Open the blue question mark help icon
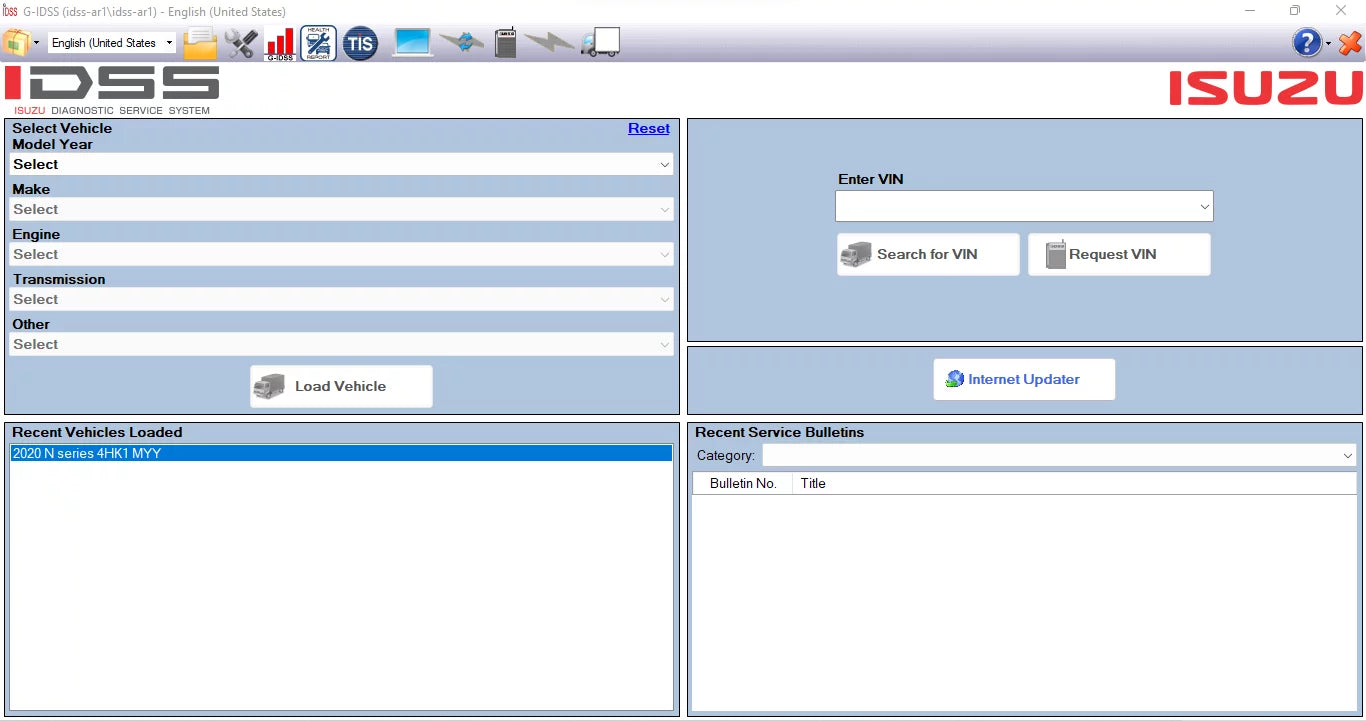 click(1307, 43)
